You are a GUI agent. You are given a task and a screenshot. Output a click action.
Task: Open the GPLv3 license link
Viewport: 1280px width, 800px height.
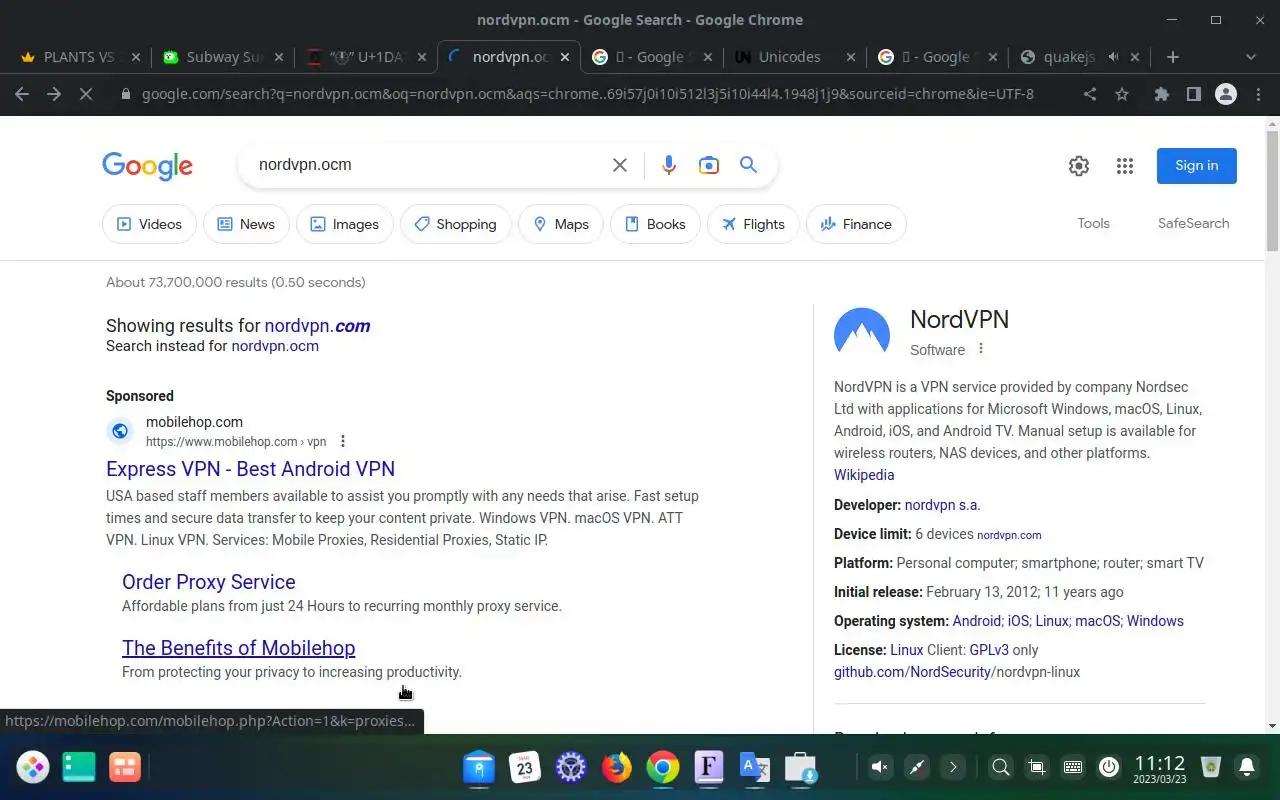pyautogui.click(x=988, y=650)
